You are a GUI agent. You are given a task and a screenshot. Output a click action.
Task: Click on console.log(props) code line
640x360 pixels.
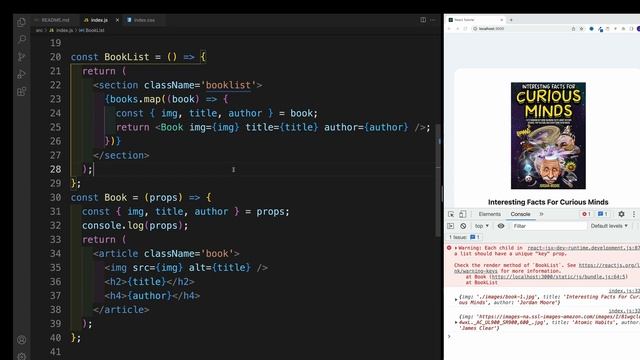pyautogui.click(x=135, y=225)
